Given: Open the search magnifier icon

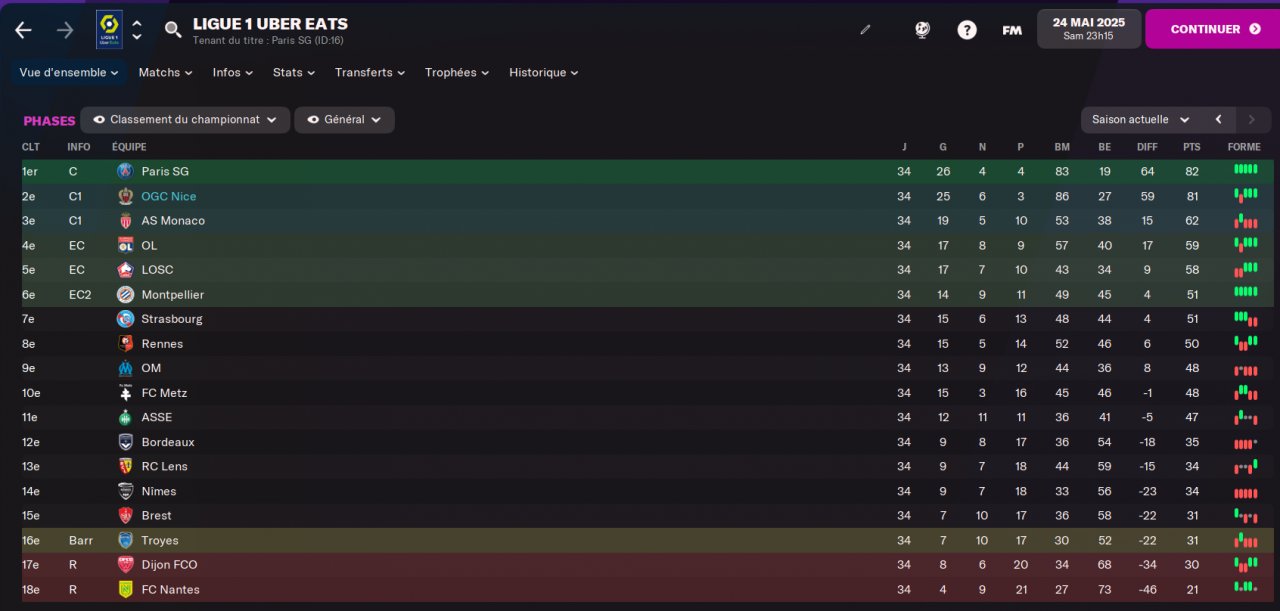Looking at the screenshot, I should point(173,30).
